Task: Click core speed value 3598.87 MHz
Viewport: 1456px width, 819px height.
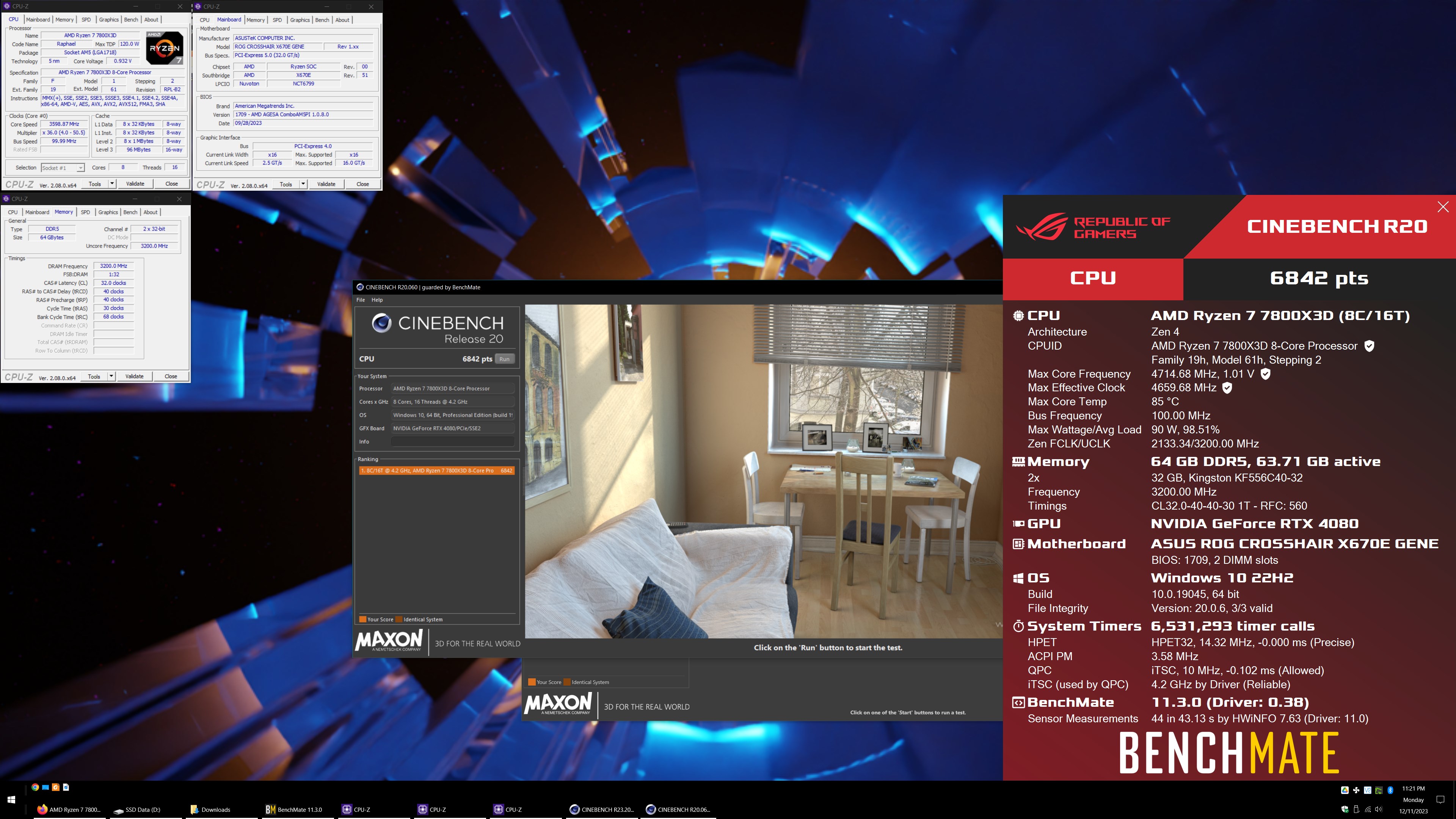Action: (64, 124)
